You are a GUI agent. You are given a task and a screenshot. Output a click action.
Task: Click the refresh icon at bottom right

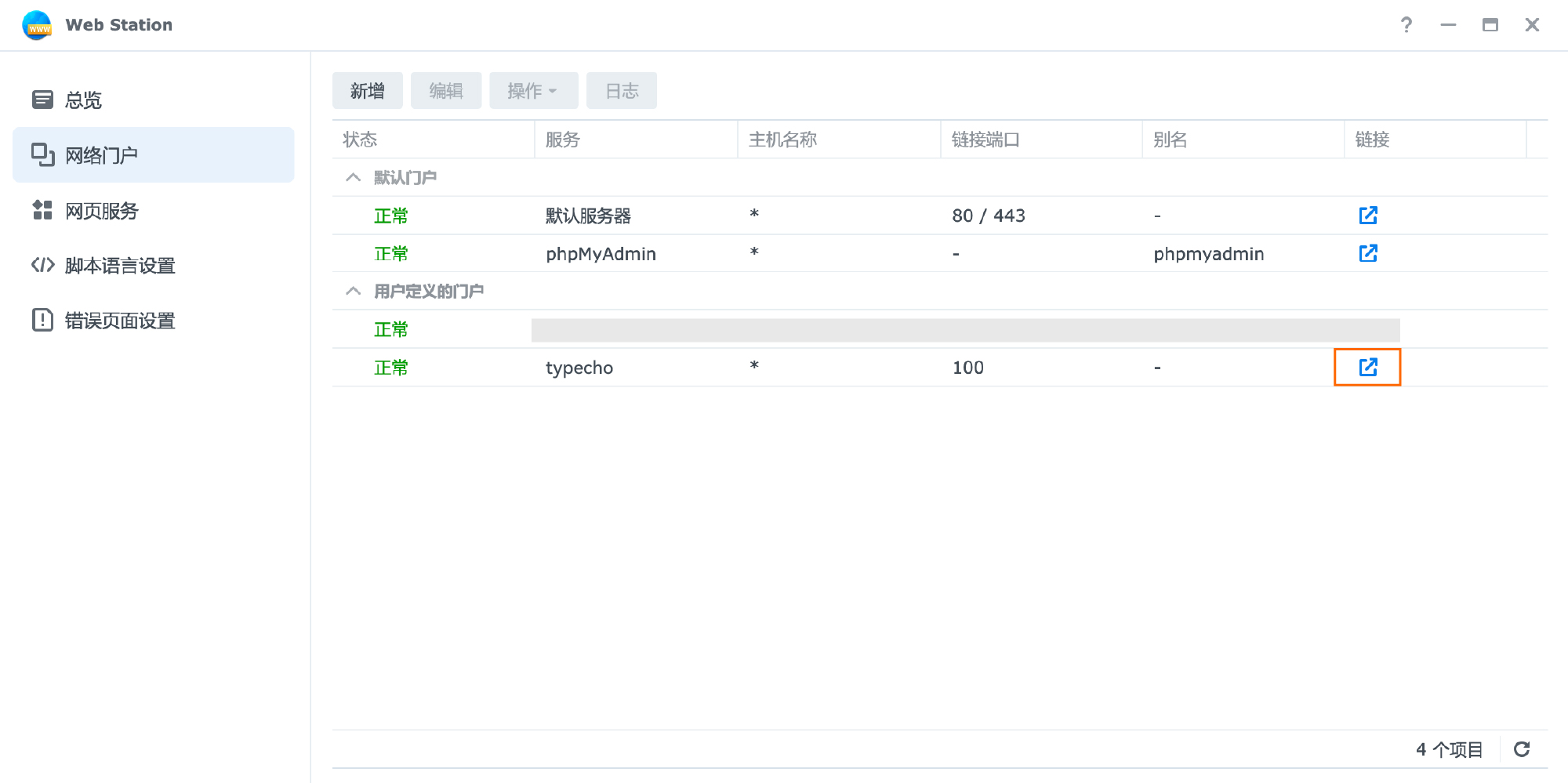pos(1521,749)
